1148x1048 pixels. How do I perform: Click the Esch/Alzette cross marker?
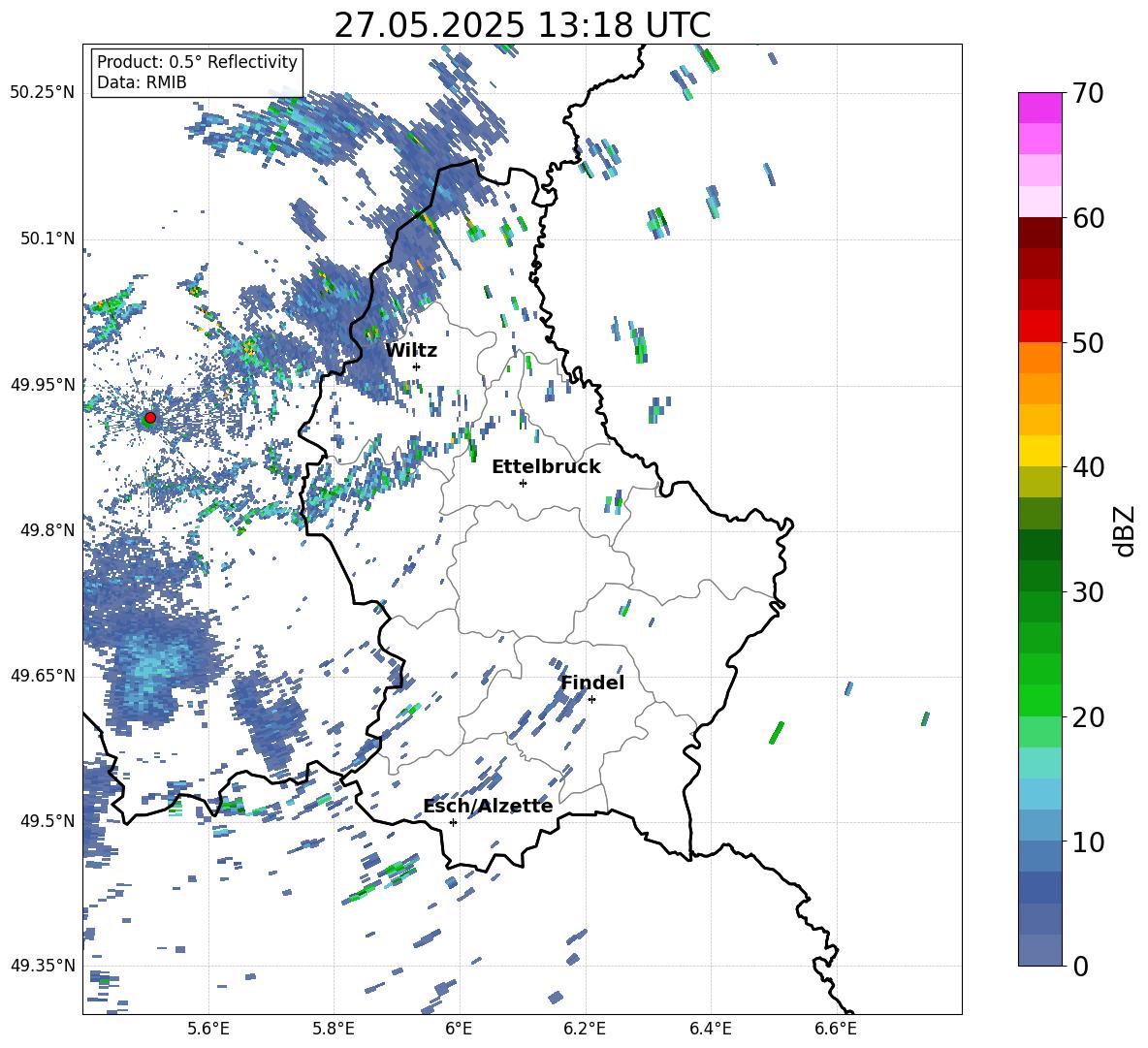453,822
